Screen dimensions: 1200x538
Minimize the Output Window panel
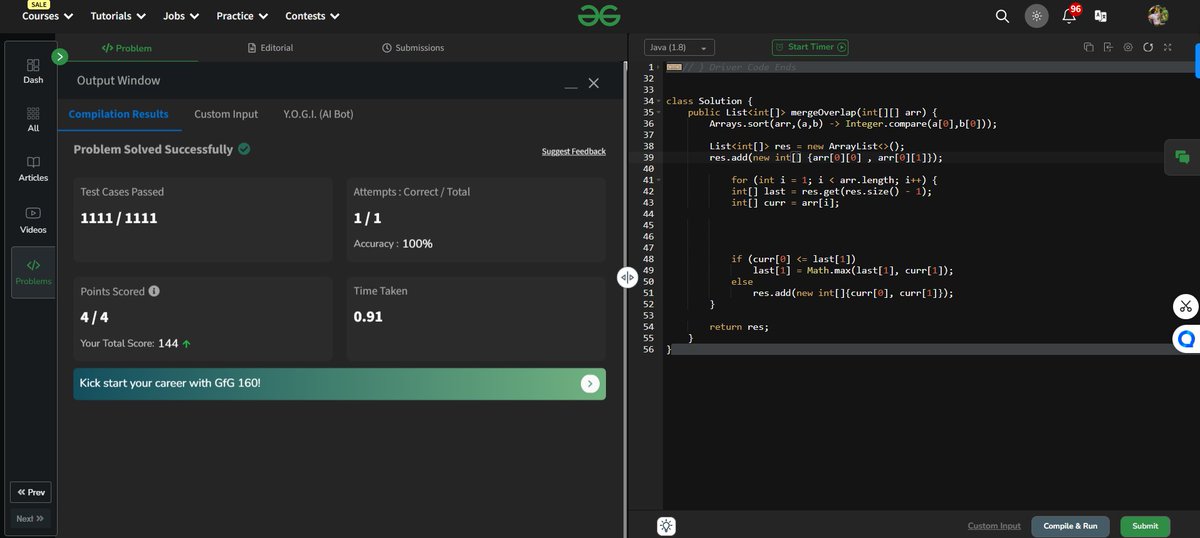571,86
